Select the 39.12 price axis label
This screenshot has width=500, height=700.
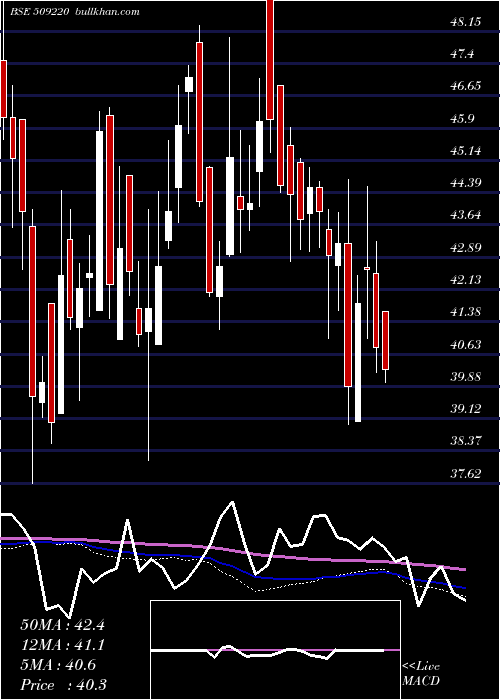coord(466,408)
